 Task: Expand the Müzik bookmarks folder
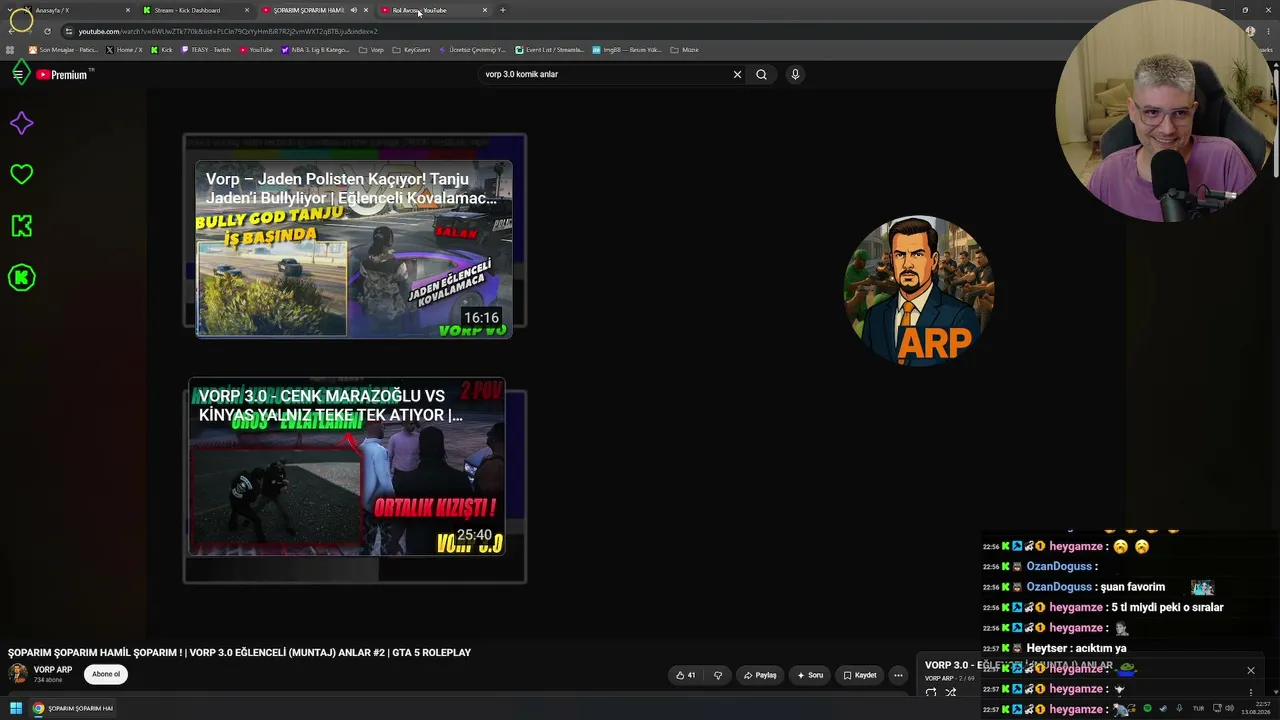click(x=684, y=50)
